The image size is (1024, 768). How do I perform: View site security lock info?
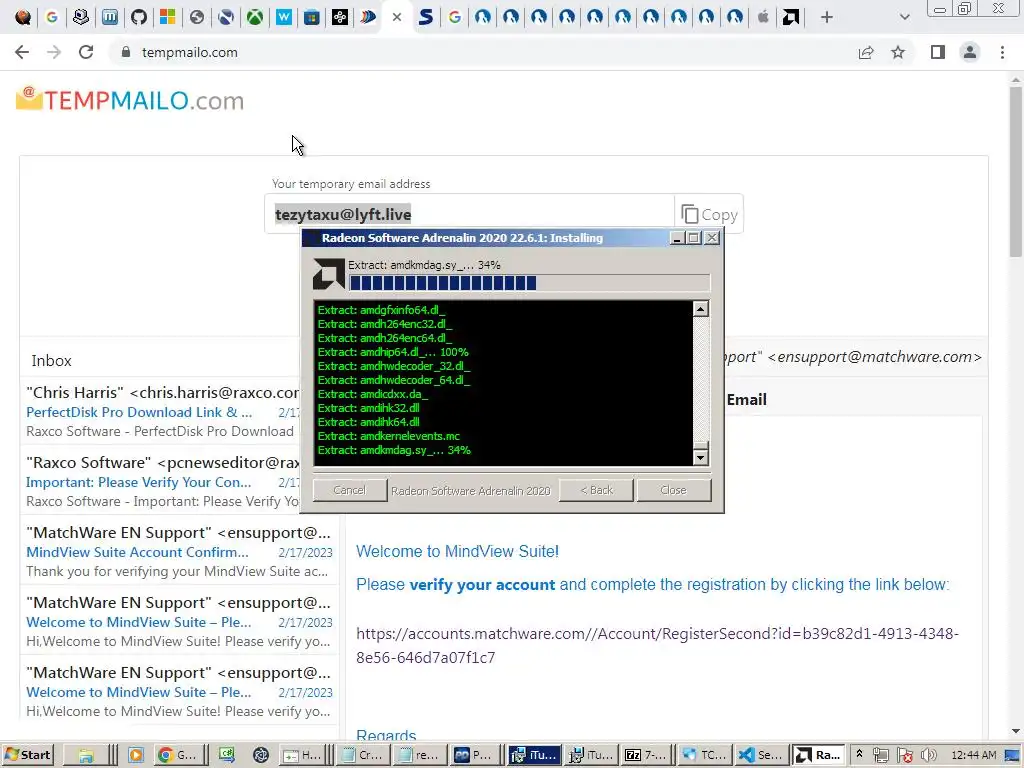(x=126, y=52)
